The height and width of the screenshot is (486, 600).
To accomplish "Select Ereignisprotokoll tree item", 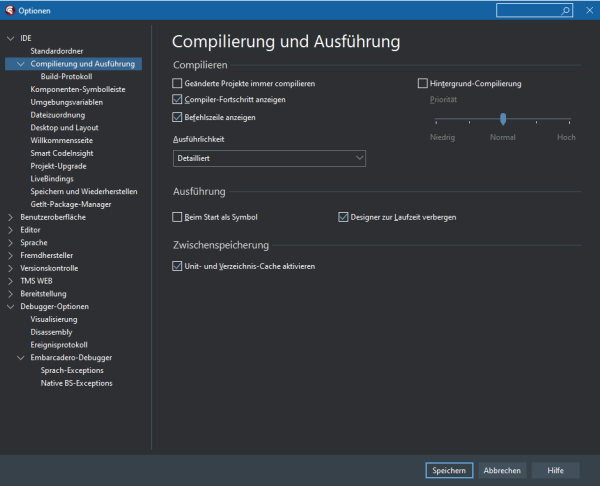I will (x=59, y=345).
